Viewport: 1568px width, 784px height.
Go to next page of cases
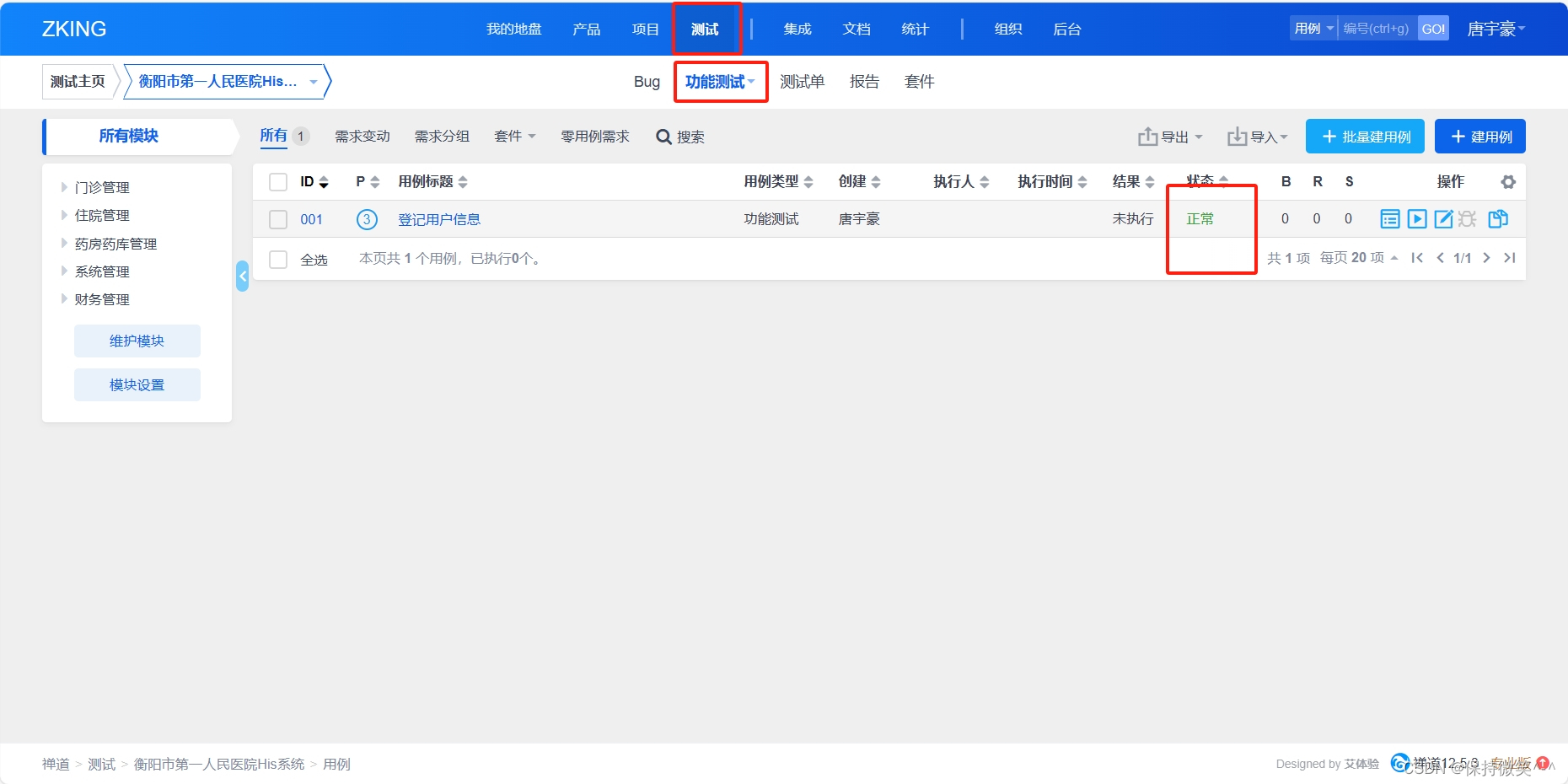(x=1486, y=258)
